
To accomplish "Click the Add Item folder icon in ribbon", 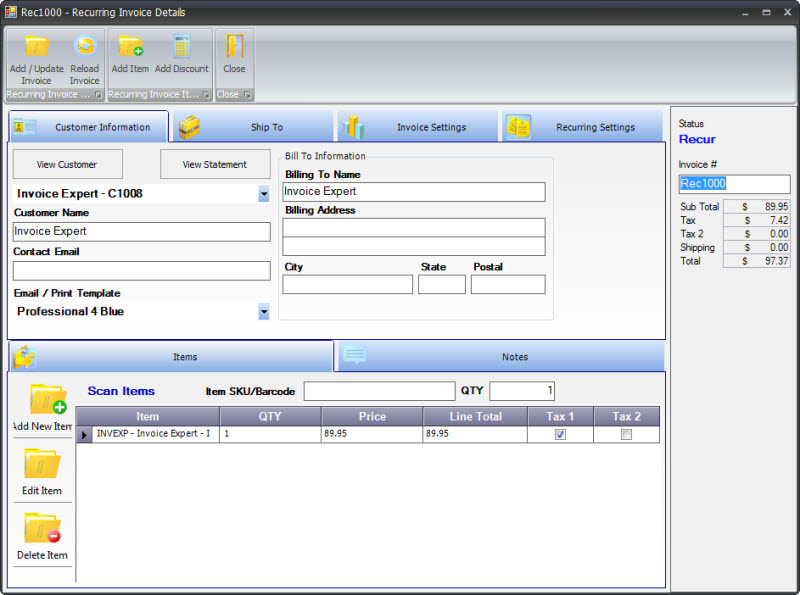I will tap(130, 46).
